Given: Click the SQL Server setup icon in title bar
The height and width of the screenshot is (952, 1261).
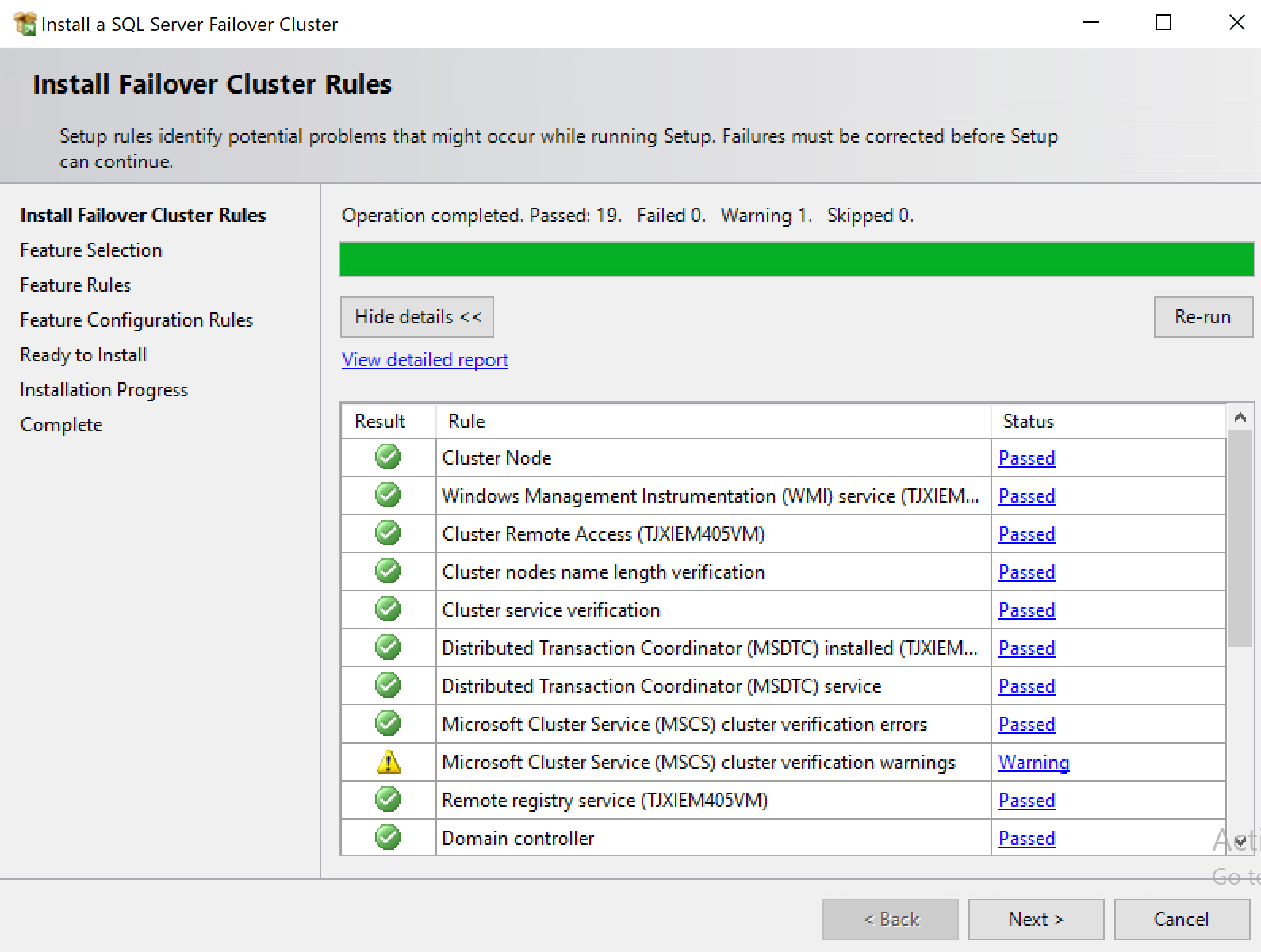Looking at the screenshot, I should [25, 24].
